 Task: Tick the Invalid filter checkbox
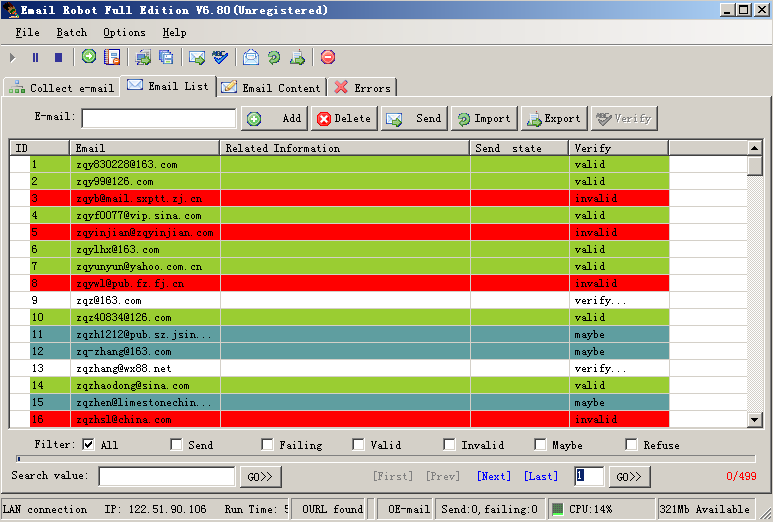click(x=449, y=445)
